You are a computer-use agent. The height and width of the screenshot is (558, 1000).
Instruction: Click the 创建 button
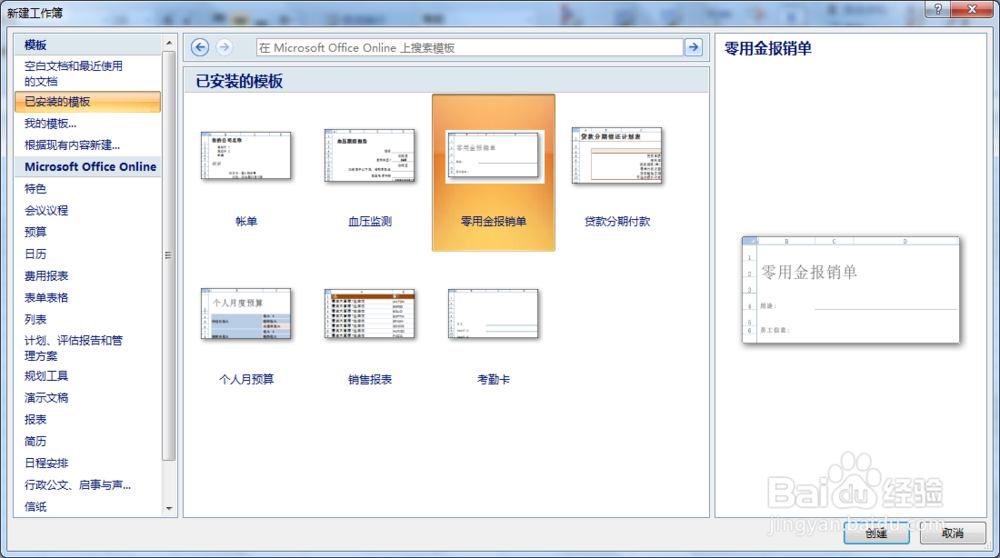tap(876, 533)
